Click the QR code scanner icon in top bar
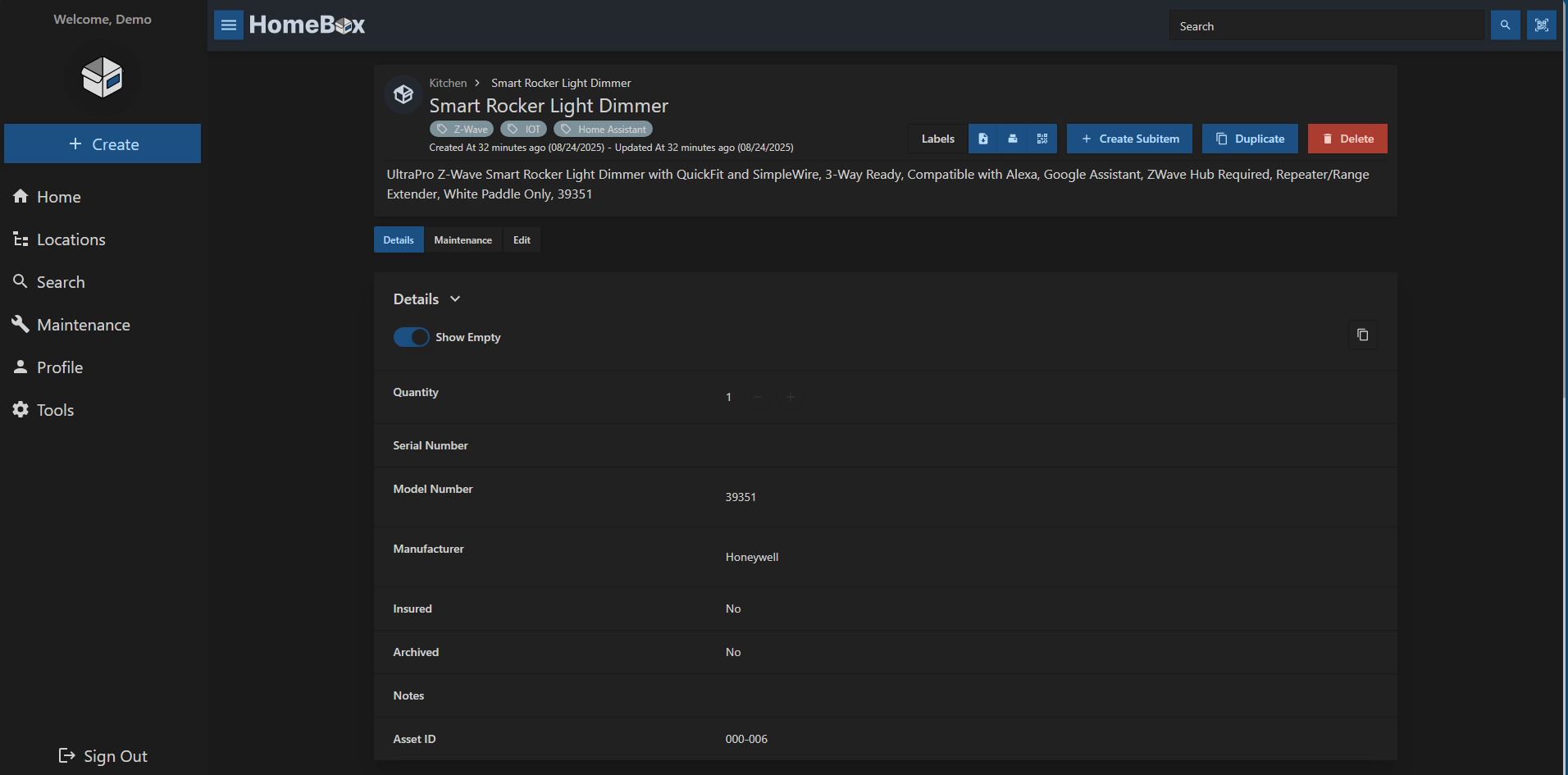Image resolution: width=1568 pixels, height=775 pixels. click(1542, 25)
